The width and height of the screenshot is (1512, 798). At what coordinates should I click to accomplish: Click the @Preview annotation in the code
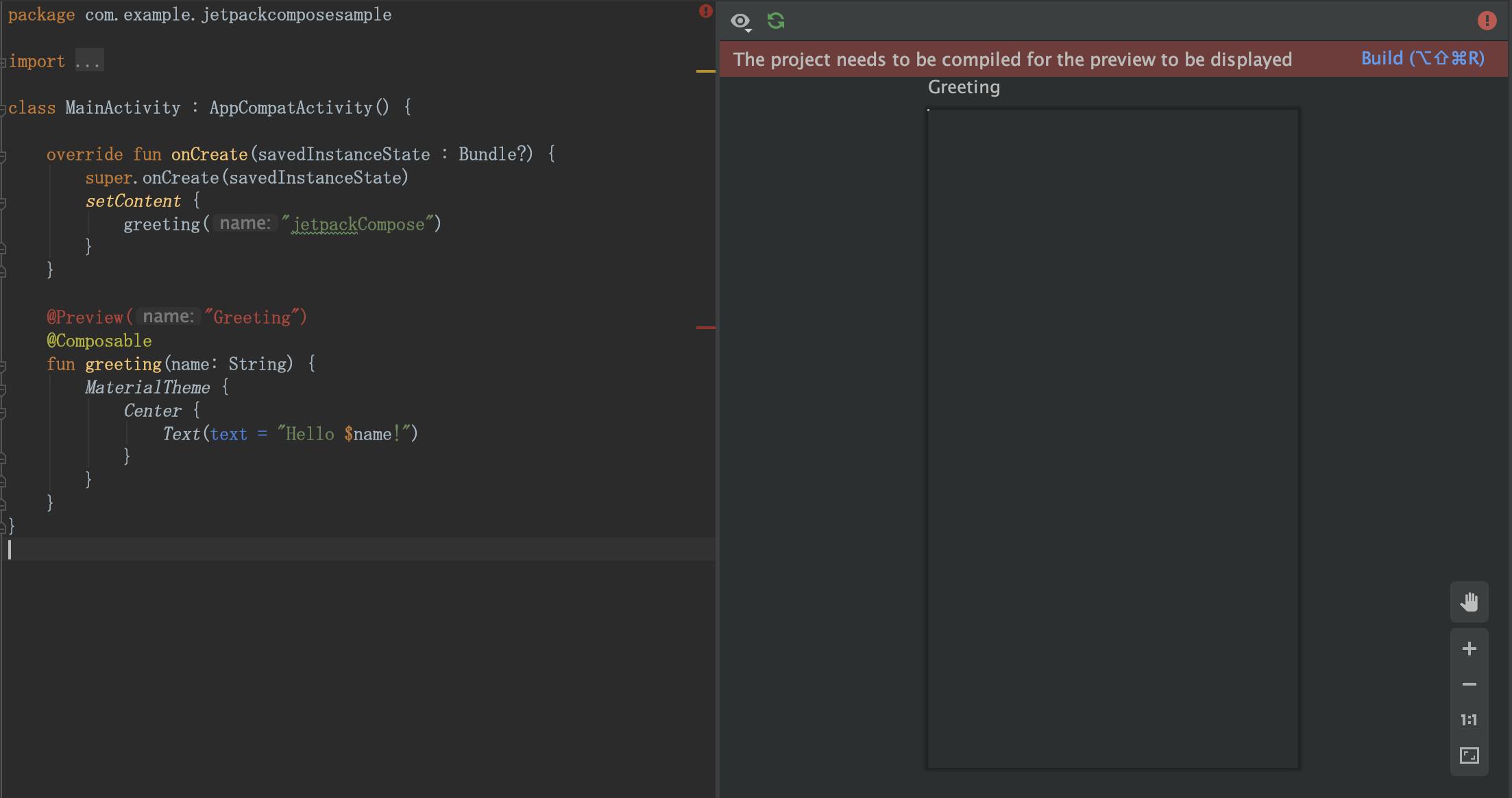[x=85, y=317]
